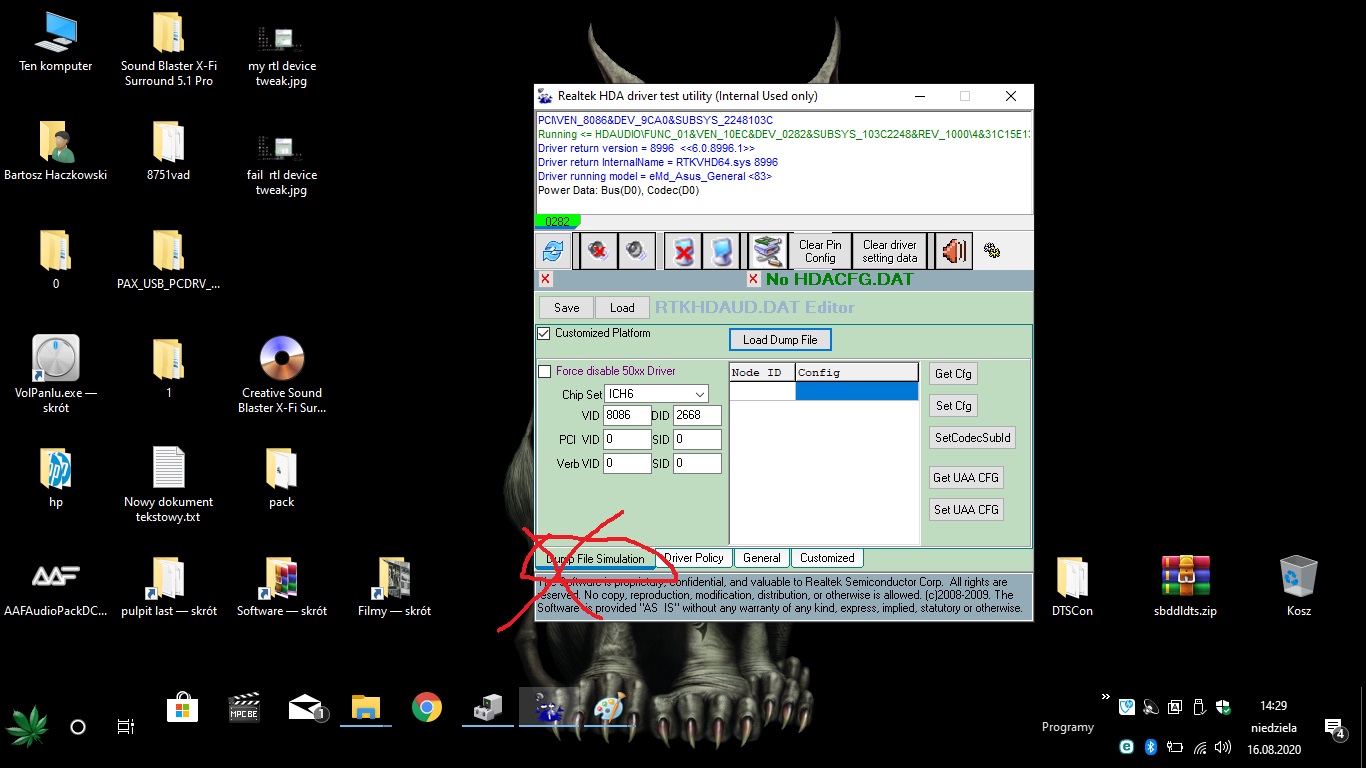The image size is (1366, 768).
Task: Click 'Driver running model = eMd_Asus_General' log line
Action: pyautogui.click(x=654, y=176)
